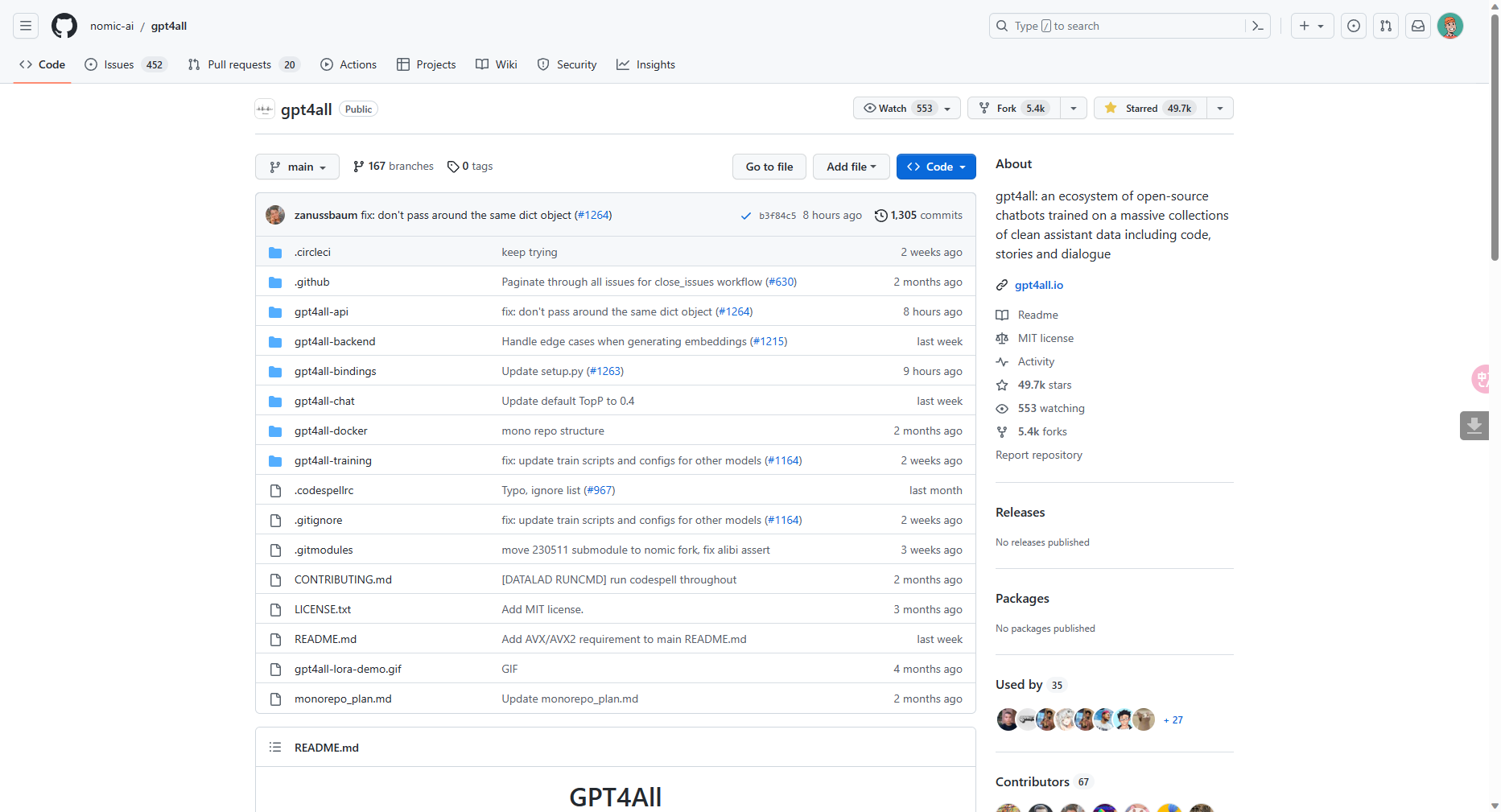Open the issues inbox icon in header
The width and height of the screenshot is (1501, 812).
(x=1354, y=26)
